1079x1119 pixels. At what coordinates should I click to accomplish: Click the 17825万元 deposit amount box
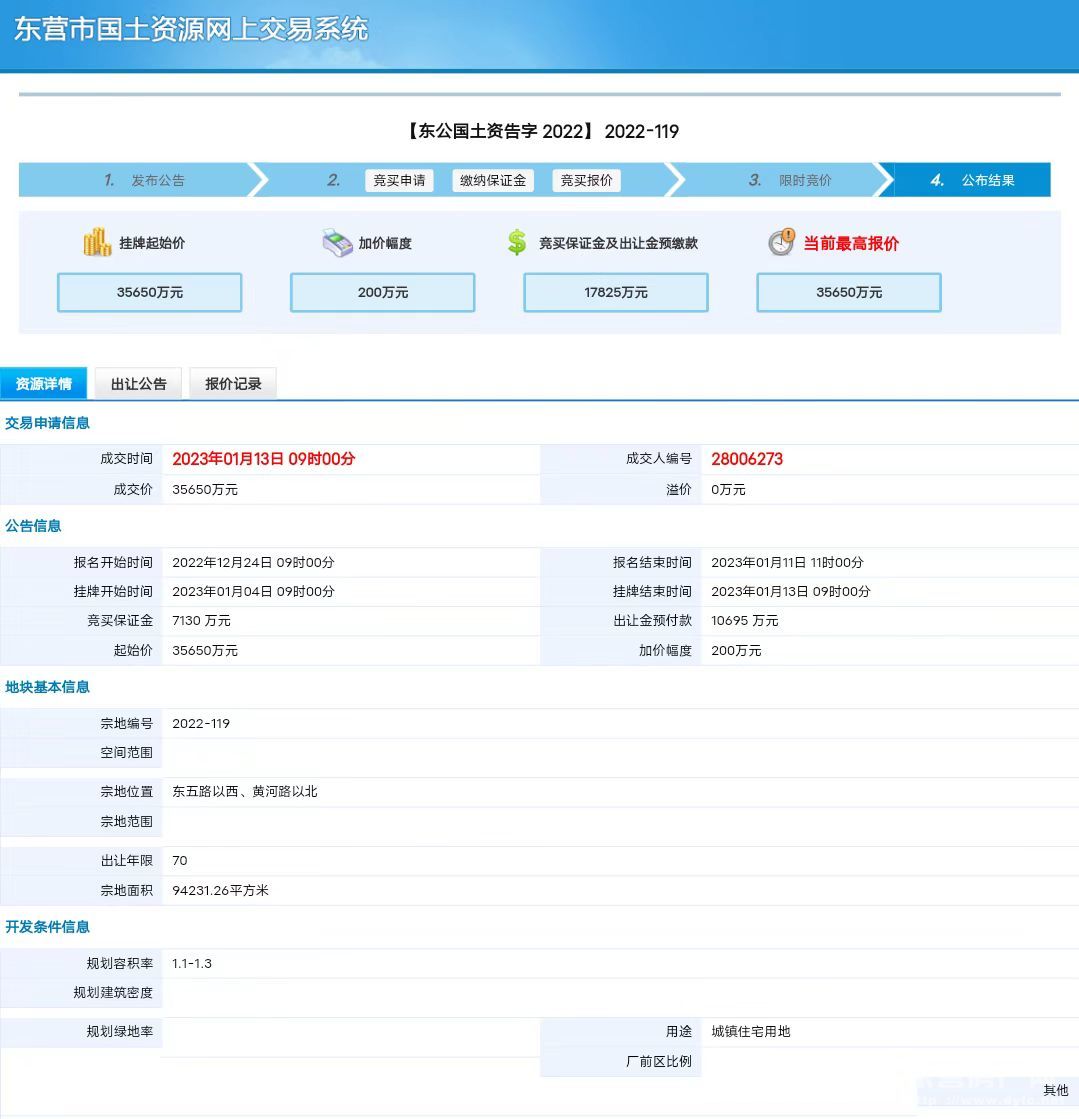tap(616, 293)
